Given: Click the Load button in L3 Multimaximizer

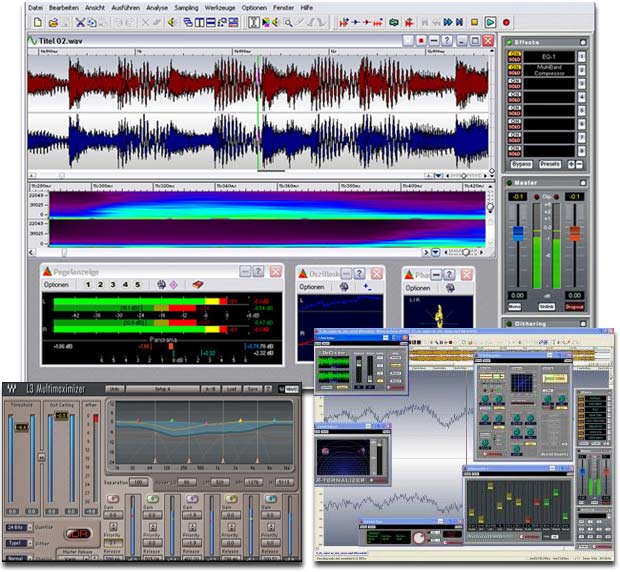Looking at the screenshot, I should (231, 389).
